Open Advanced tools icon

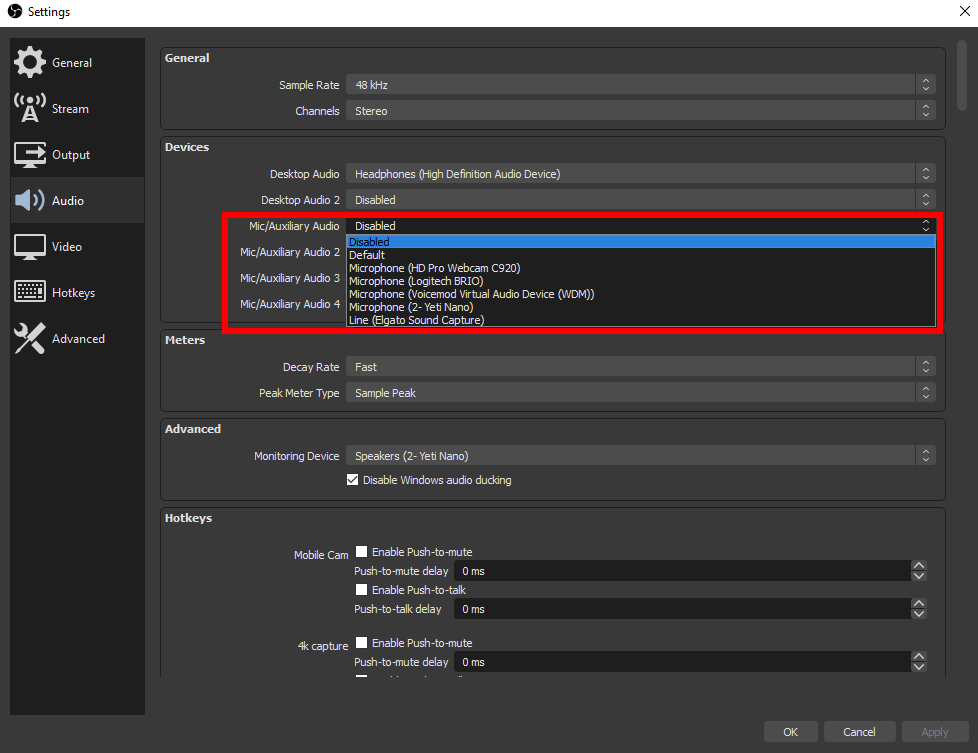pos(30,339)
